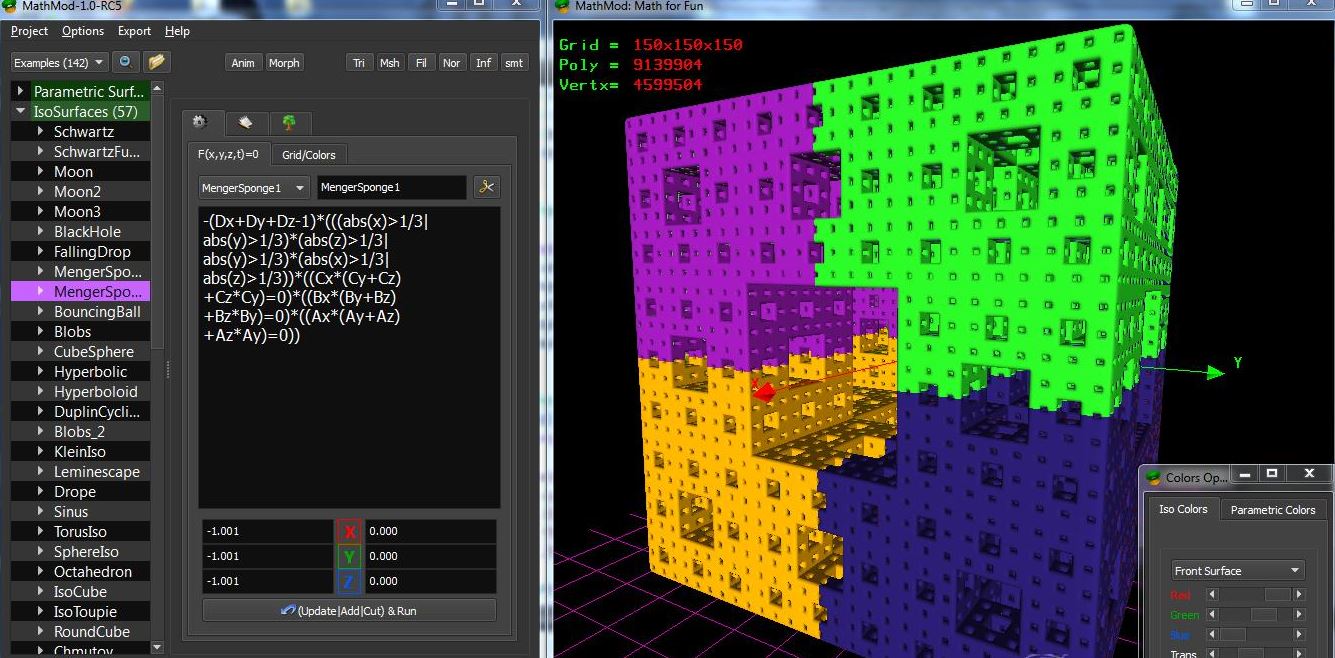This screenshot has width=1335, height=658.
Task: Switch to the Grid/Colors tab
Action: click(x=307, y=154)
